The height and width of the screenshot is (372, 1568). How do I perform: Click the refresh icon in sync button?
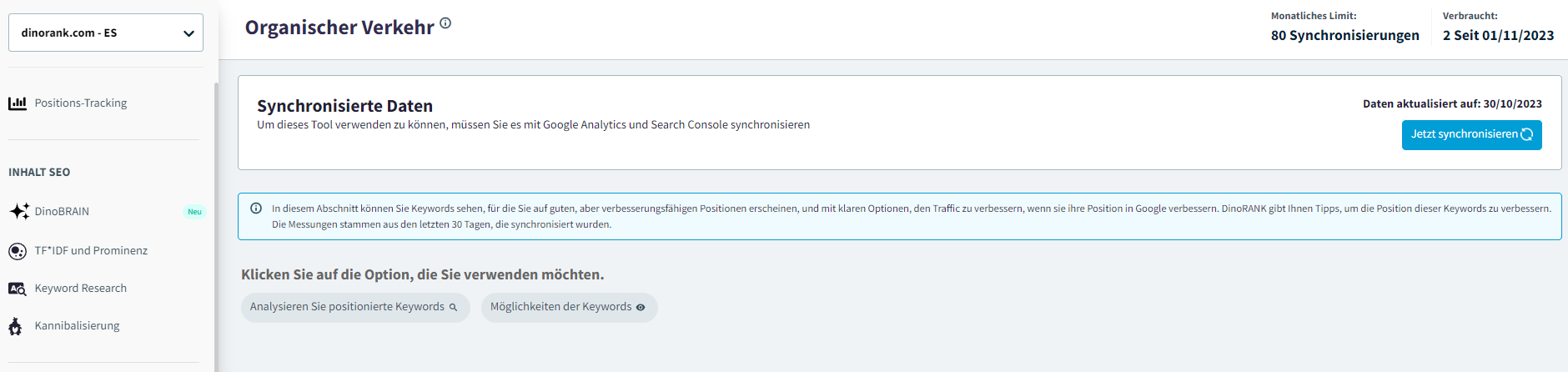[1527, 134]
